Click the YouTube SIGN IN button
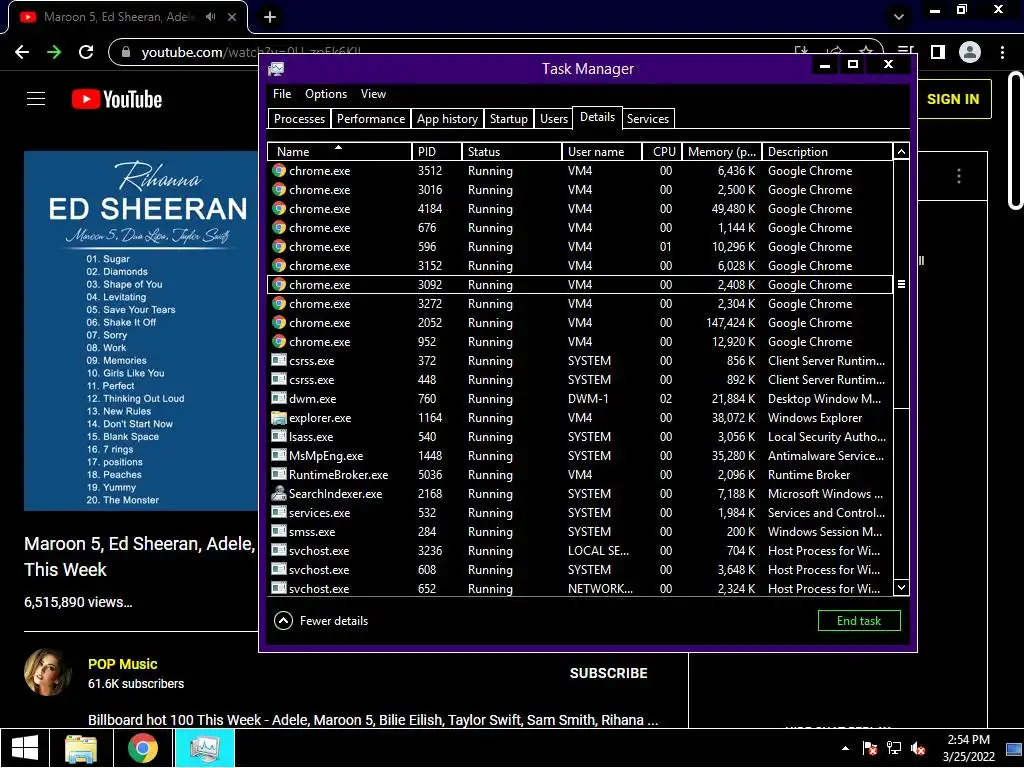The width and height of the screenshot is (1024, 768). click(x=953, y=99)
